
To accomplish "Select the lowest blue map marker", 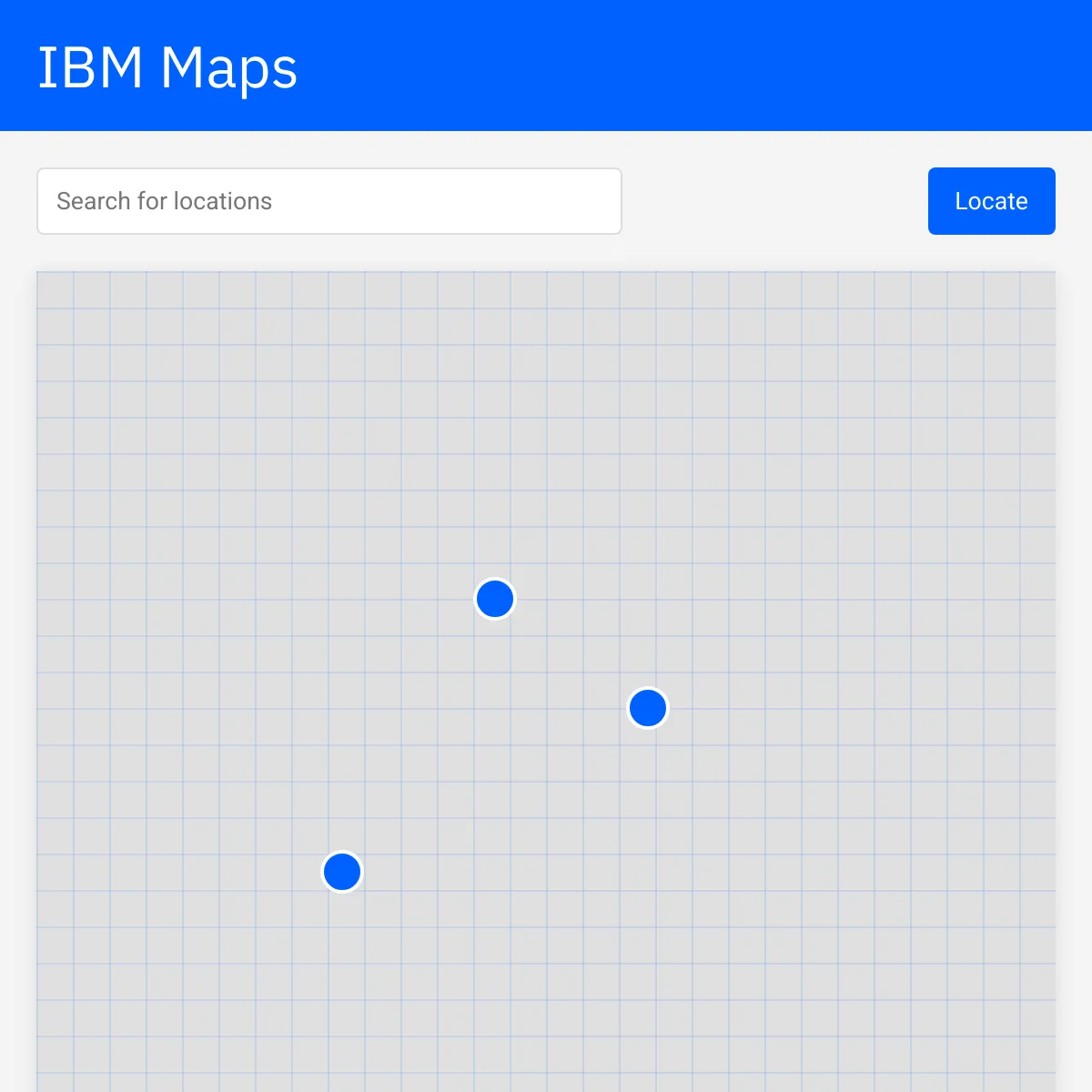I will [342, 872].
